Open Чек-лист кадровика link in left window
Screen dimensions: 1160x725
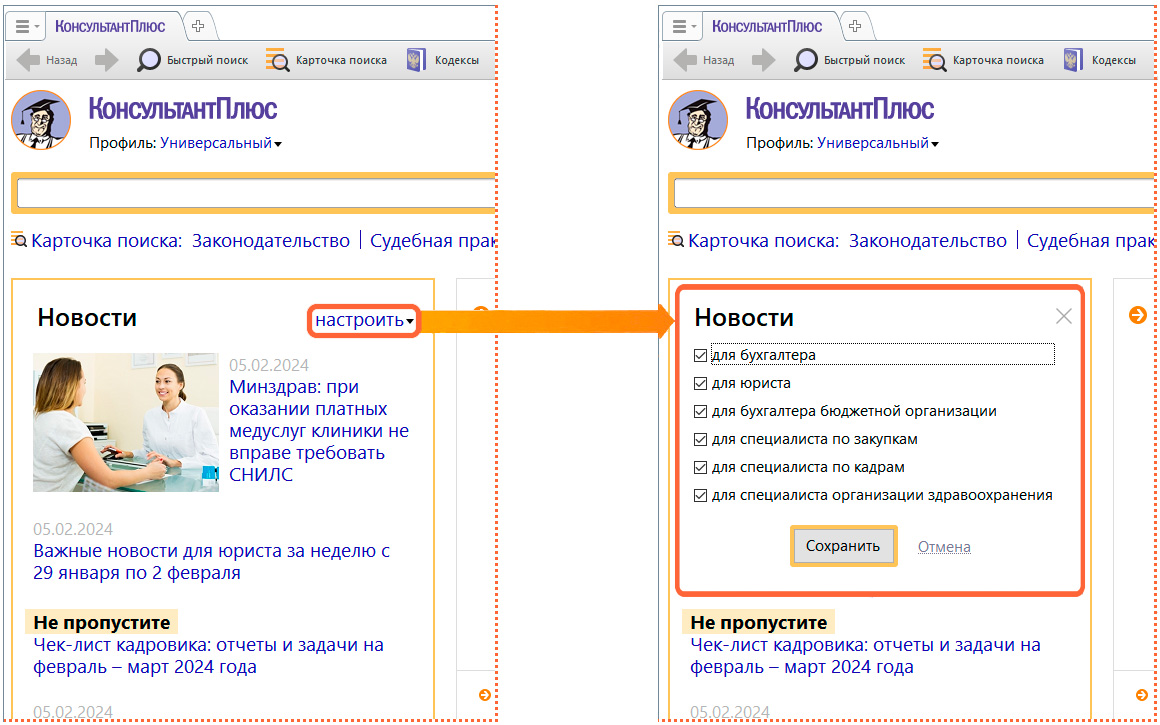click(x=209, y=656)
